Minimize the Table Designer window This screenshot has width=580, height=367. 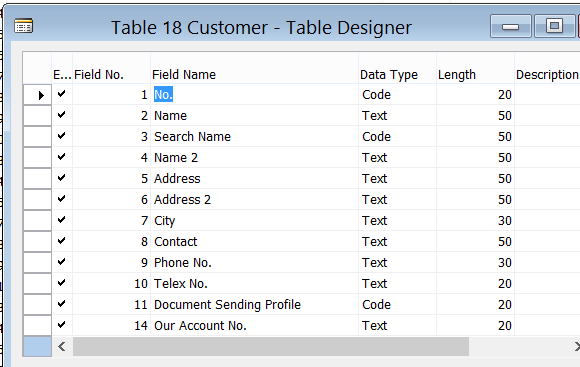[511, 26]
